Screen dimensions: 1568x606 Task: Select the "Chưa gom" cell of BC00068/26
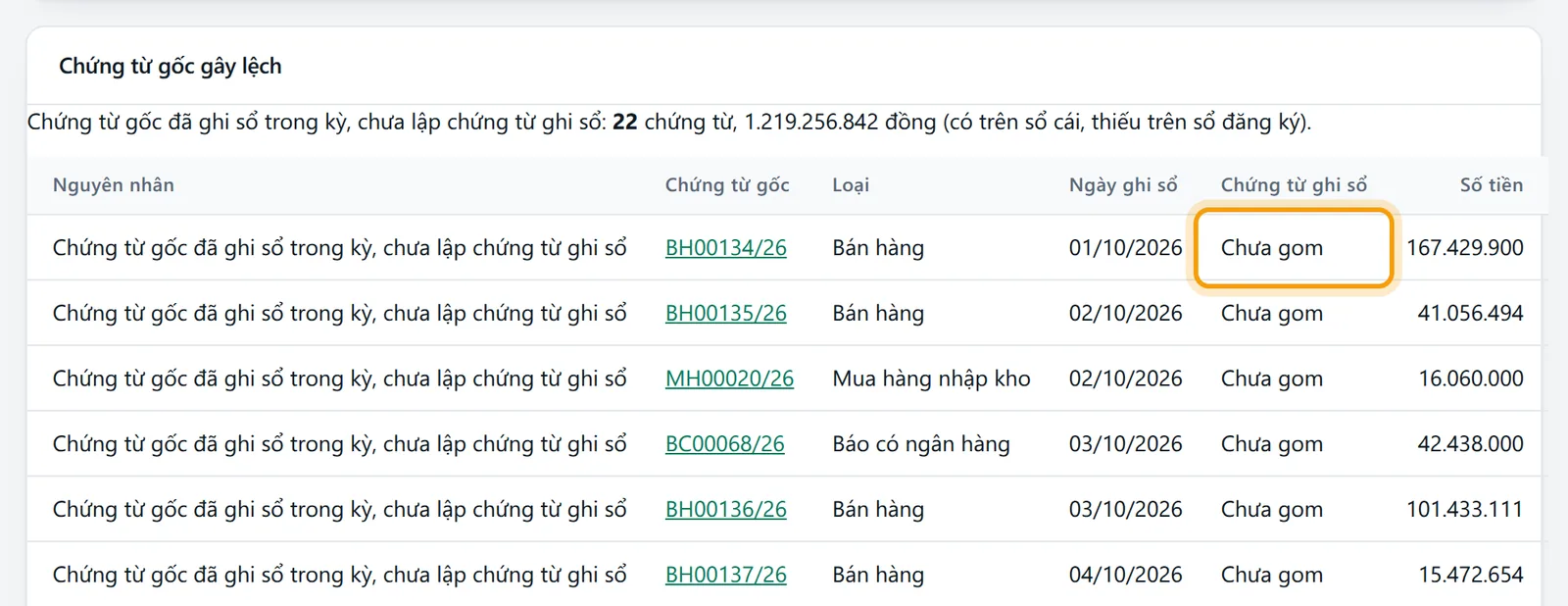pyautogui.click(x=1272, y=444)
